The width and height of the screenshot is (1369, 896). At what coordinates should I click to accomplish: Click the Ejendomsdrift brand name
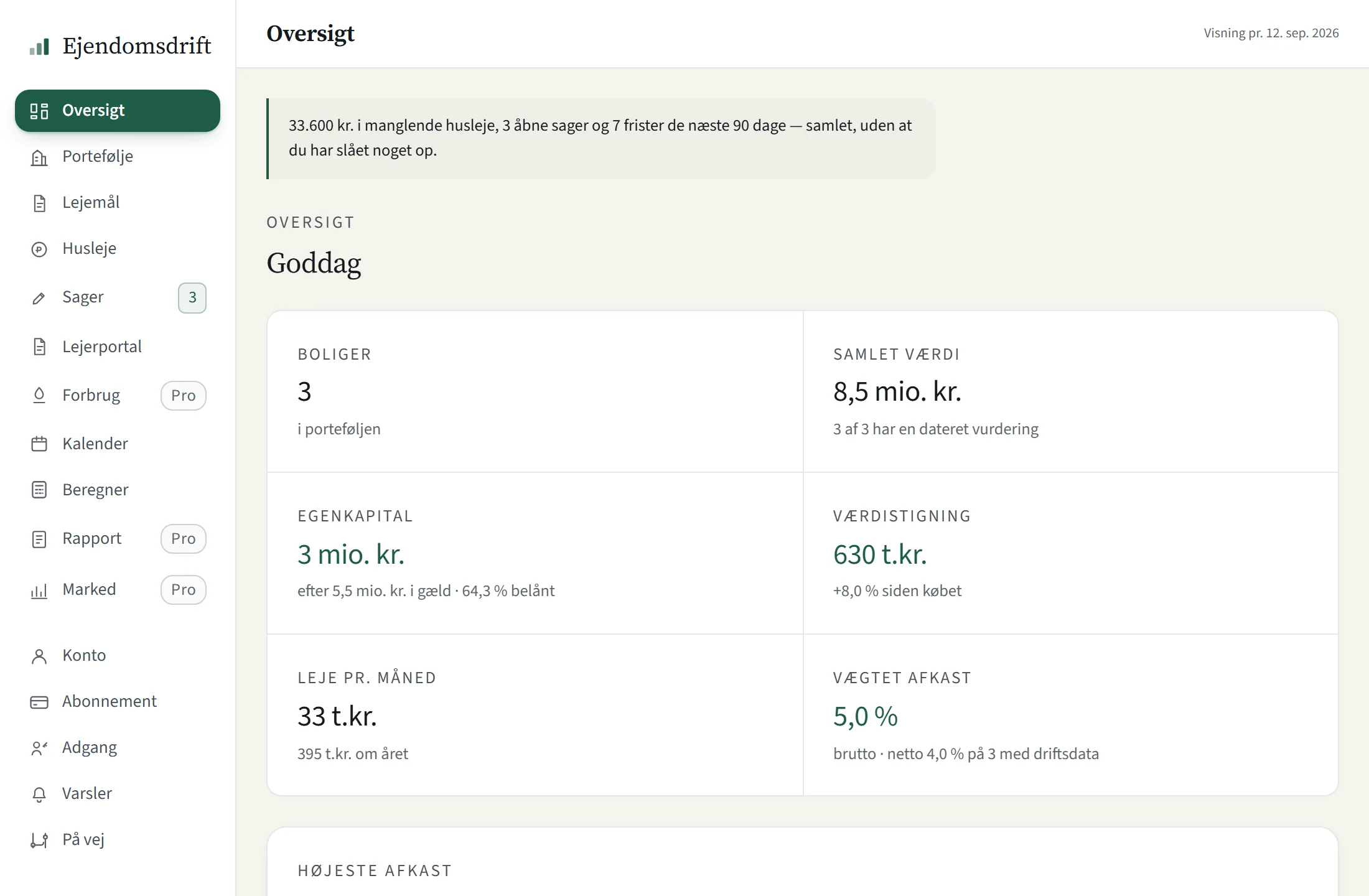137,46
